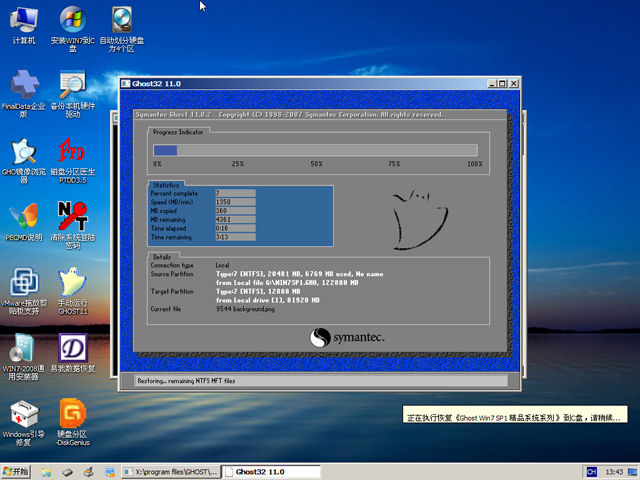Viewport: 640px width, 480px height.
Task: Click the Ghost progress indicator bar
Action: (315, 150)
